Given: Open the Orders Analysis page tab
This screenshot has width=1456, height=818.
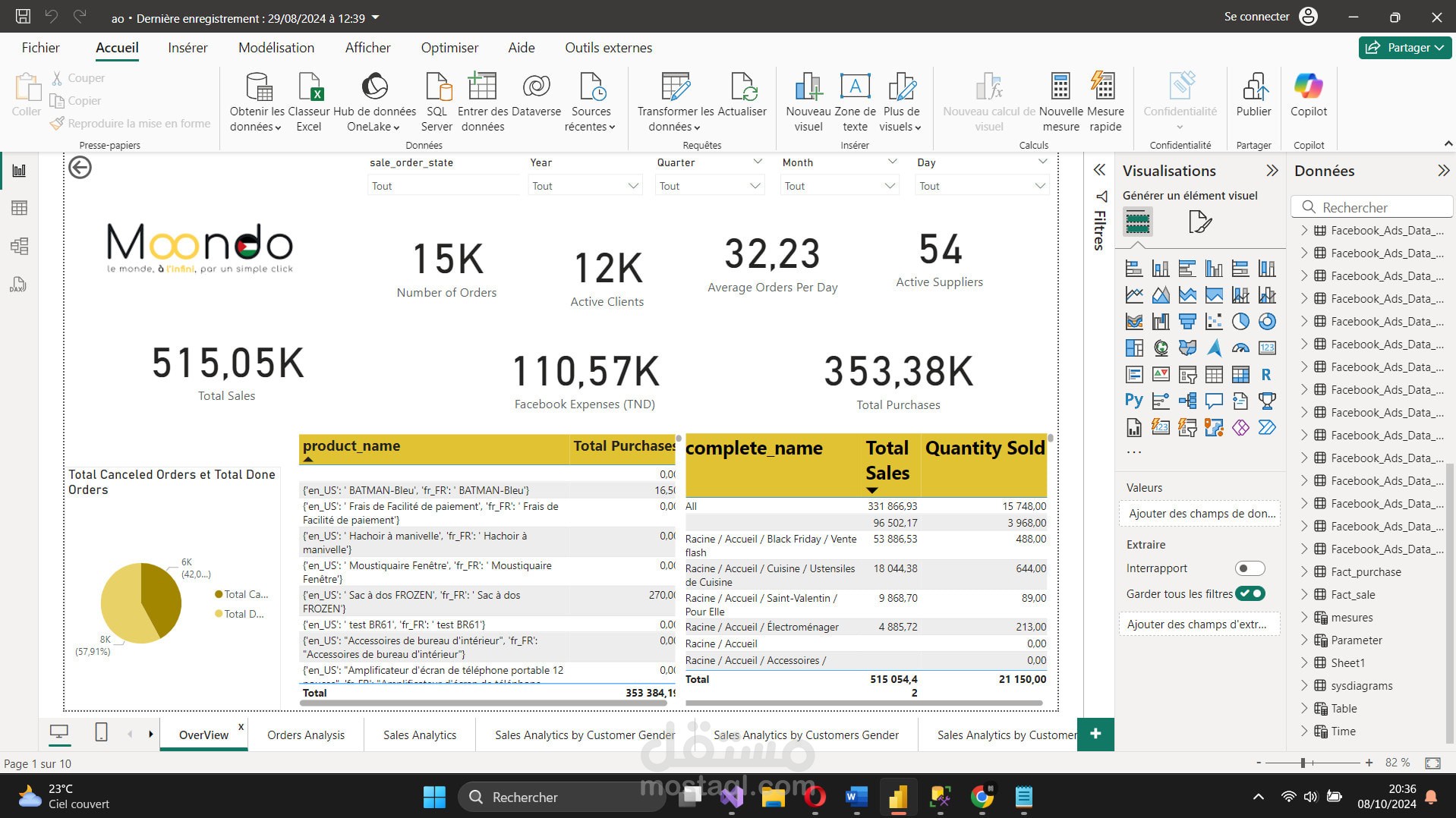Looking at the screenshot, I should (306, 735).
